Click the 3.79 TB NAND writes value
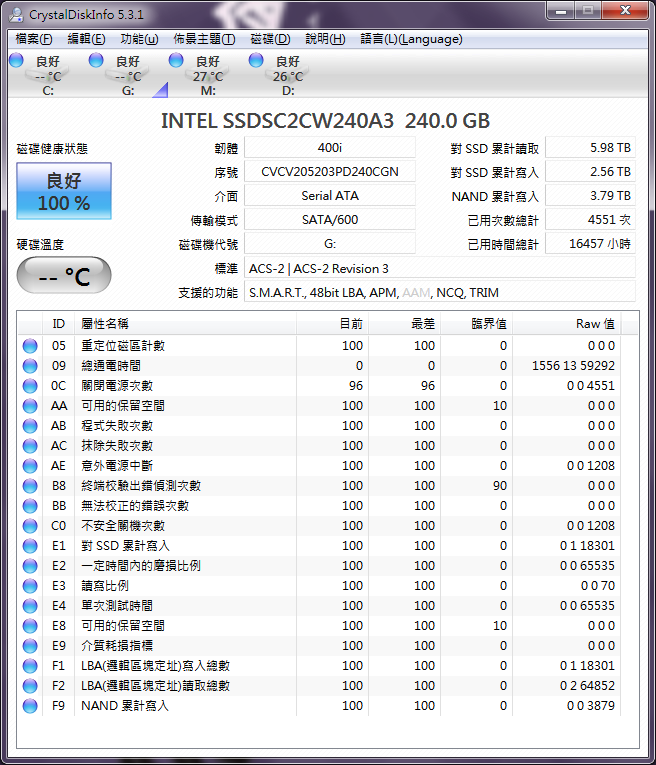Screen dimensions: 656x765 tap(590, 196)
